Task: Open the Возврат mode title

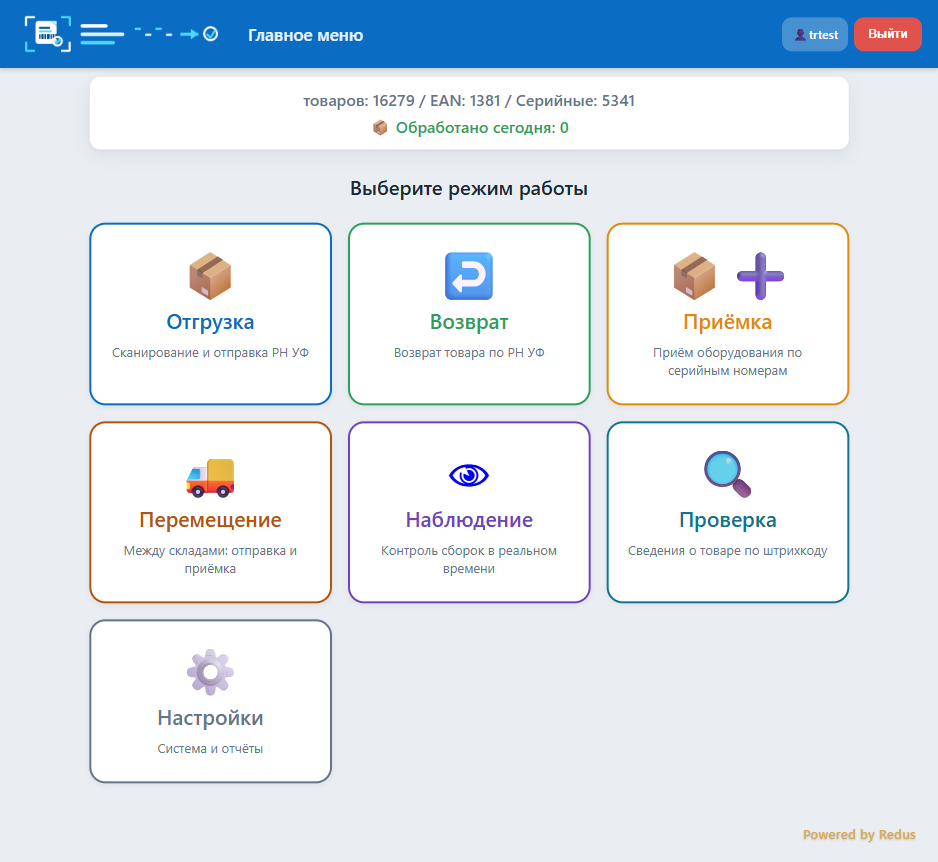Action: point(469,322)
